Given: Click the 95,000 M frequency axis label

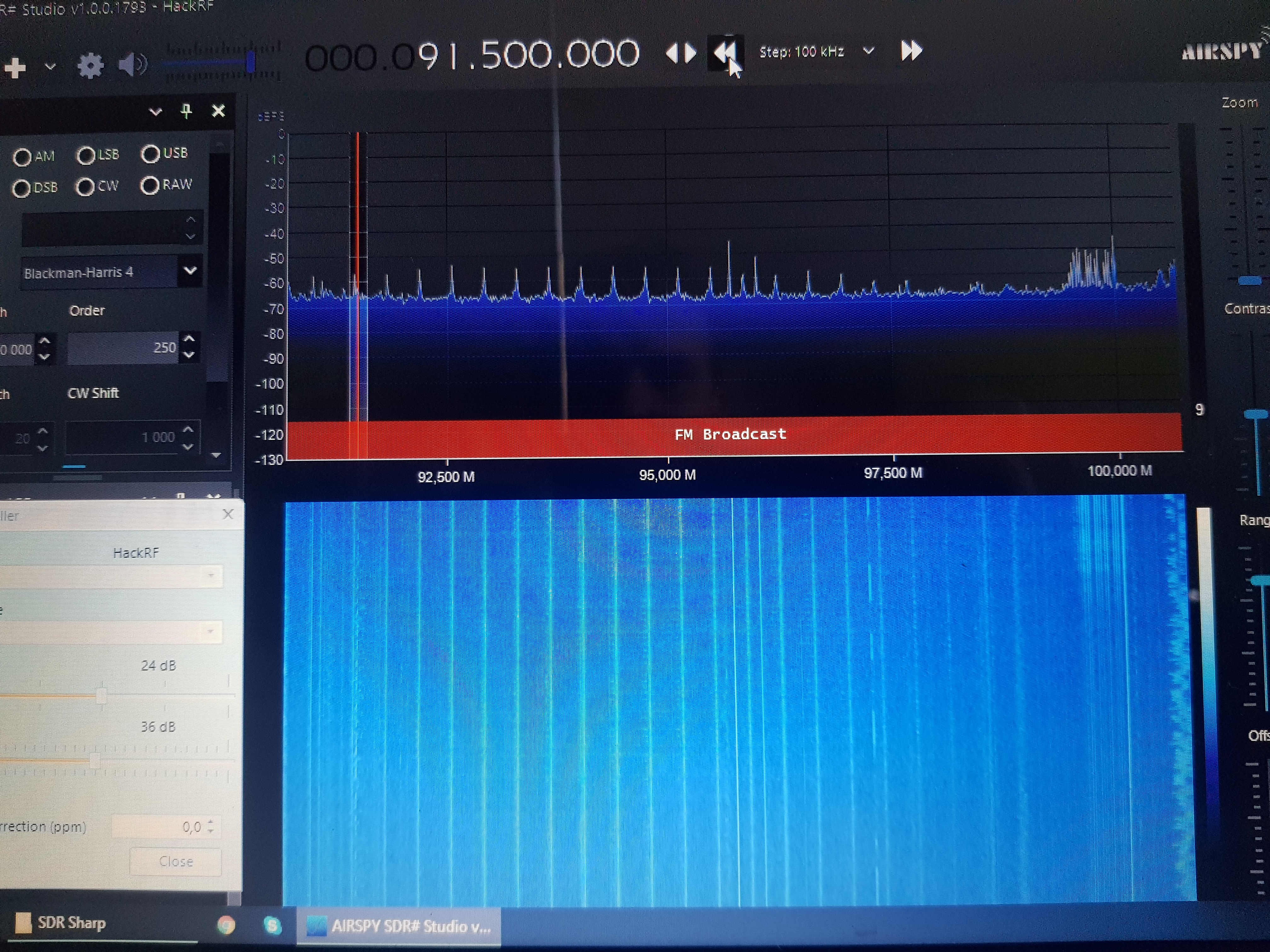Looking at the screenshot, I should 667,475.
